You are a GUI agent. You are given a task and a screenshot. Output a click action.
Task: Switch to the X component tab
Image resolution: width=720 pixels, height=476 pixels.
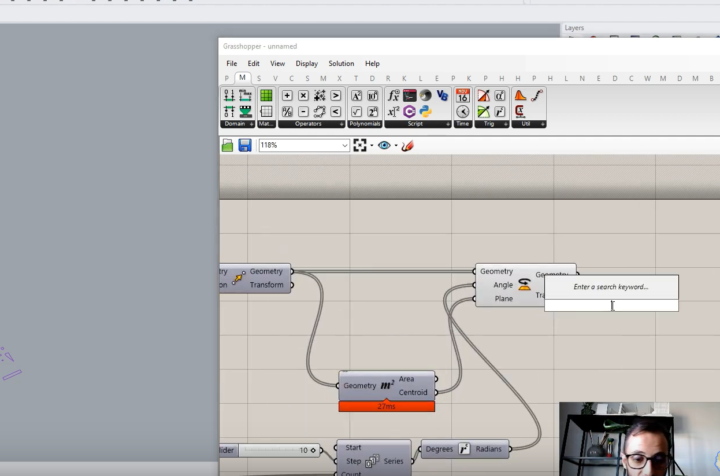coord(339,78)
